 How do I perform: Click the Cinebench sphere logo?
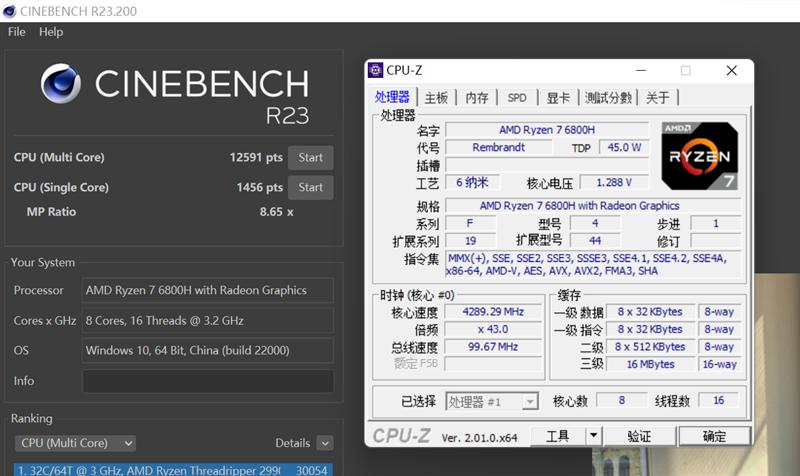pyautogui.click(x=61, y=83)
